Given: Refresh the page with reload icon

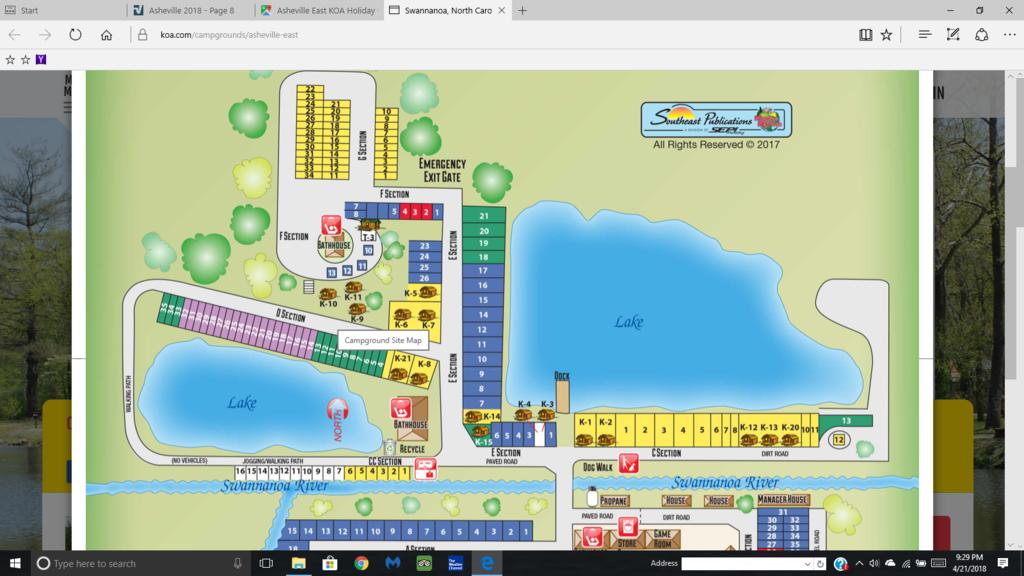Looking at the screenshot, I should point(75,34).
